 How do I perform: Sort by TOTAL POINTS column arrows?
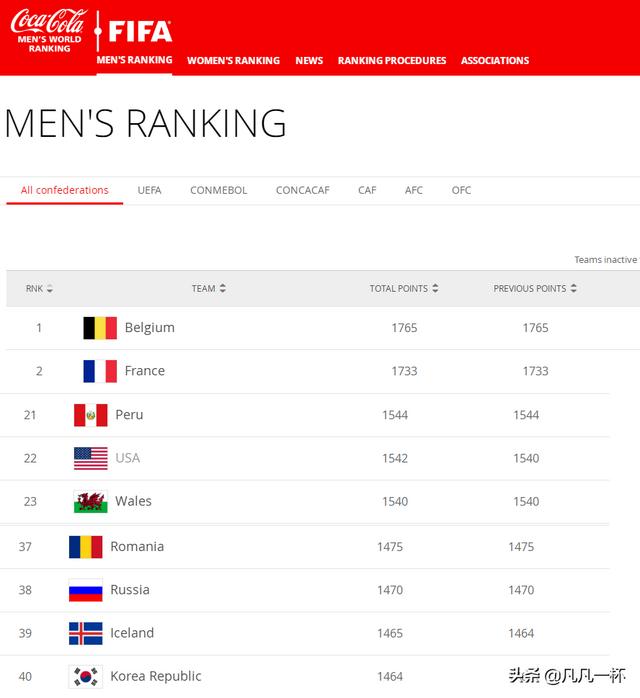(x=435, y=288)
